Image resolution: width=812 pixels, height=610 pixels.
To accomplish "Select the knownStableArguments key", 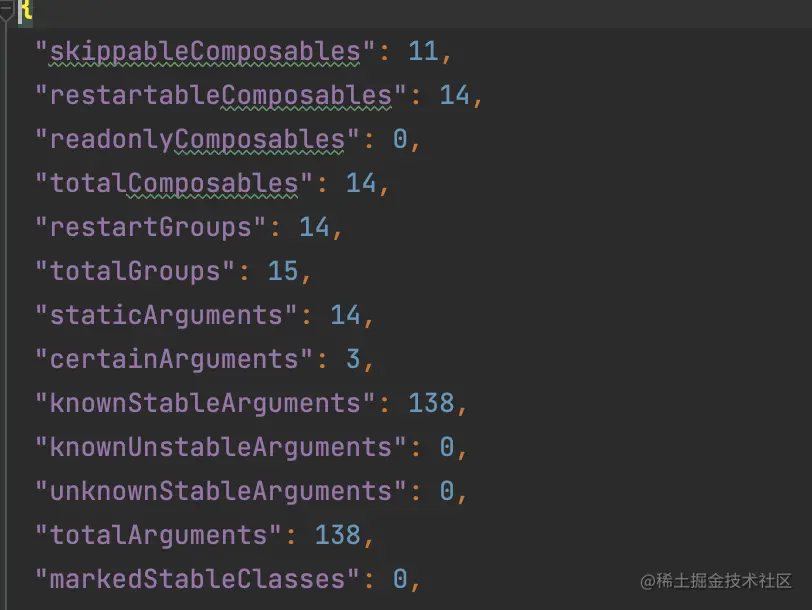I will pos(205,403).
